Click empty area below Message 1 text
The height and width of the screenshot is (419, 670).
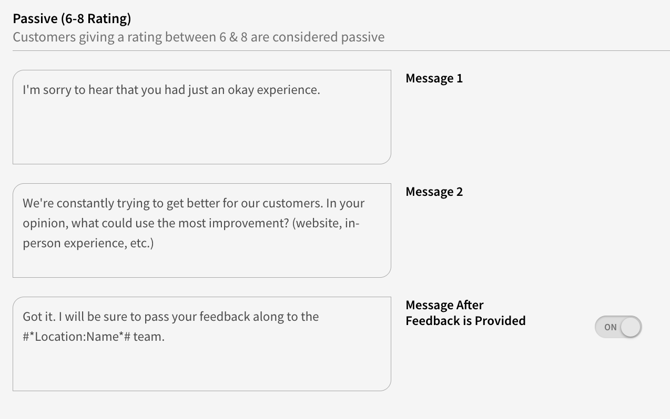(x=201, y=135)
